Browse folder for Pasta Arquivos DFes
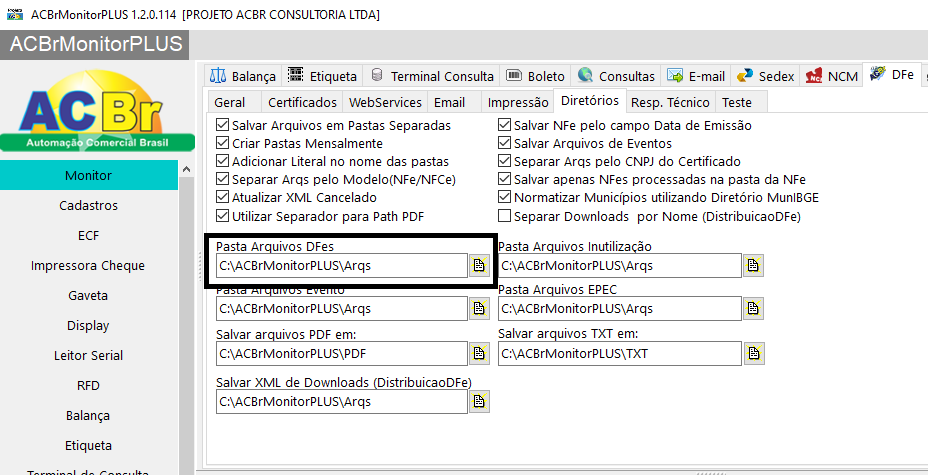 479,266
